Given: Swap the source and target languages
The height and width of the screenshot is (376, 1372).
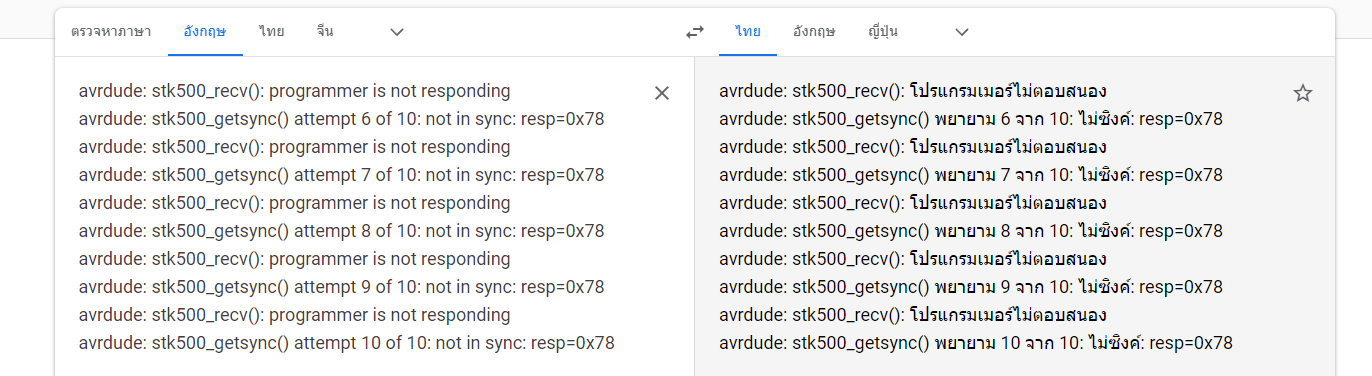Looking at the screenshot, I should [x=695, y=32].
